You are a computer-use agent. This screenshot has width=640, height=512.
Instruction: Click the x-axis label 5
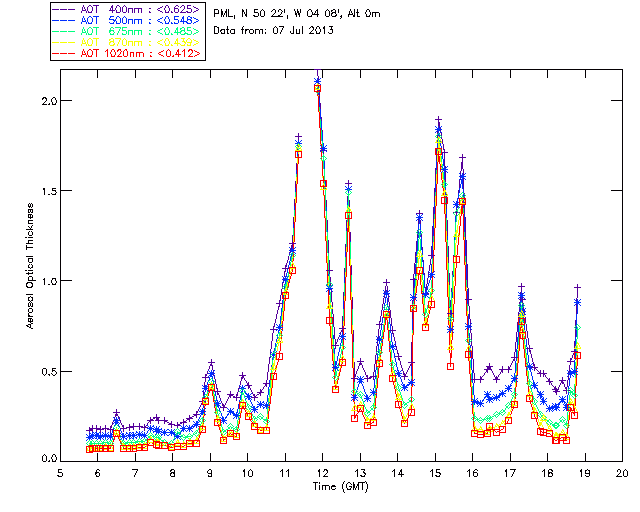click(x=60, y=473)
